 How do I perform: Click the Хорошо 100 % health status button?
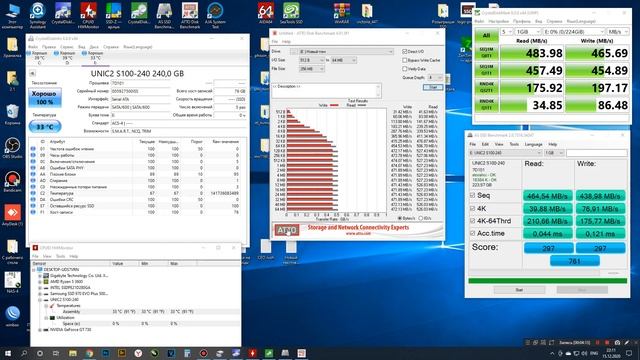(44, 98)
